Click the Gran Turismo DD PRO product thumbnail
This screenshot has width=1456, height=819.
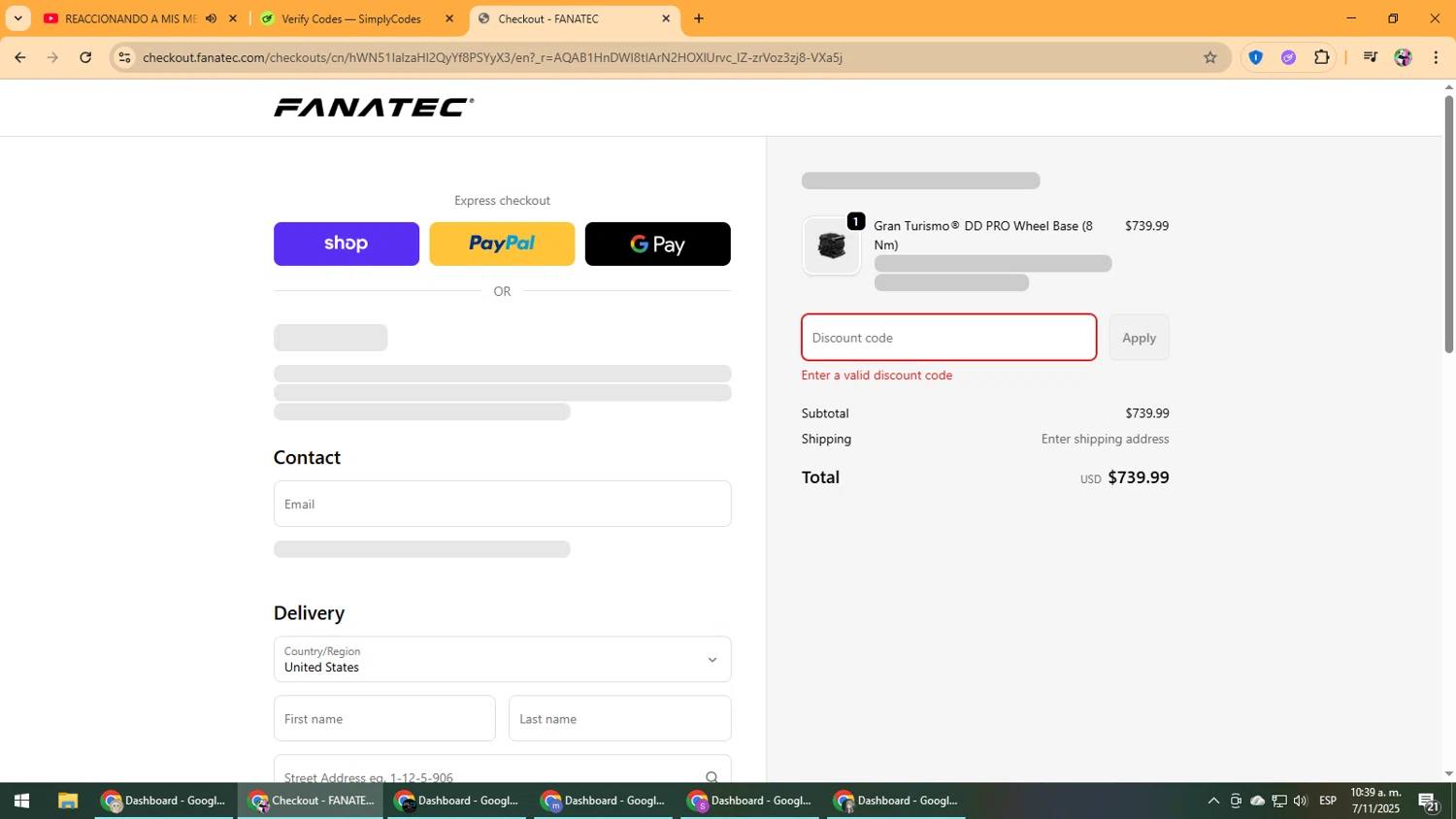tap(831, 246)
